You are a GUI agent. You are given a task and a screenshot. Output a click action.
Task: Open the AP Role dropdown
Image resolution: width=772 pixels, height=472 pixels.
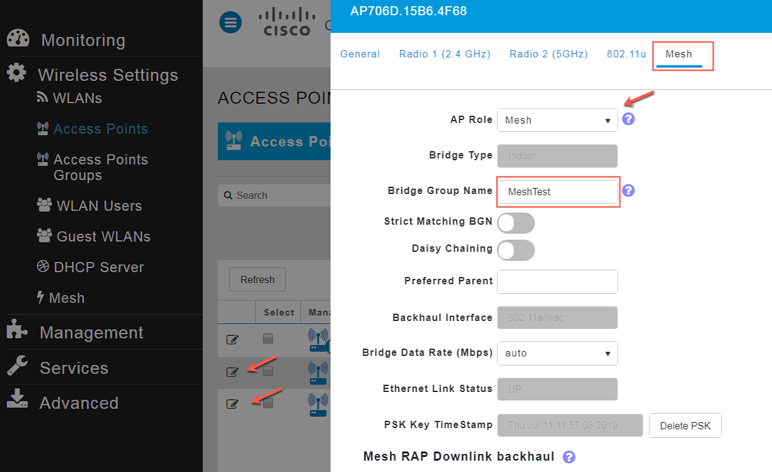pos(557,120)
